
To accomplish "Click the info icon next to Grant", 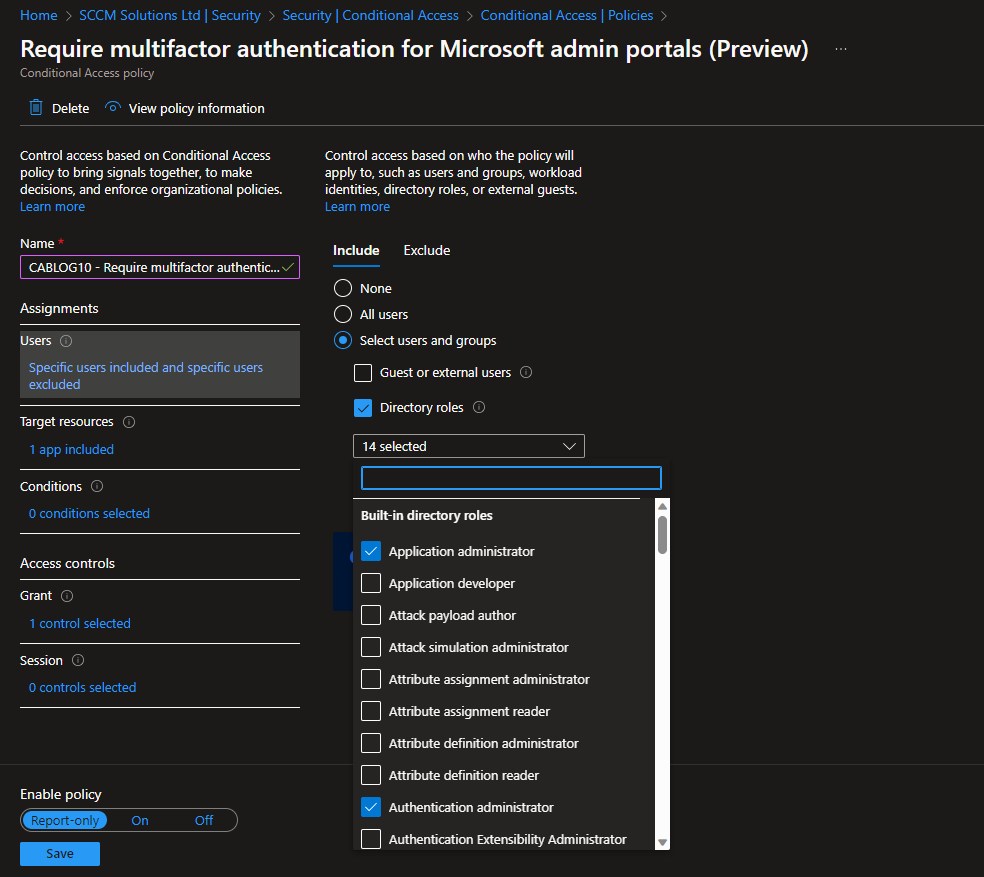I will click(67, 596).
